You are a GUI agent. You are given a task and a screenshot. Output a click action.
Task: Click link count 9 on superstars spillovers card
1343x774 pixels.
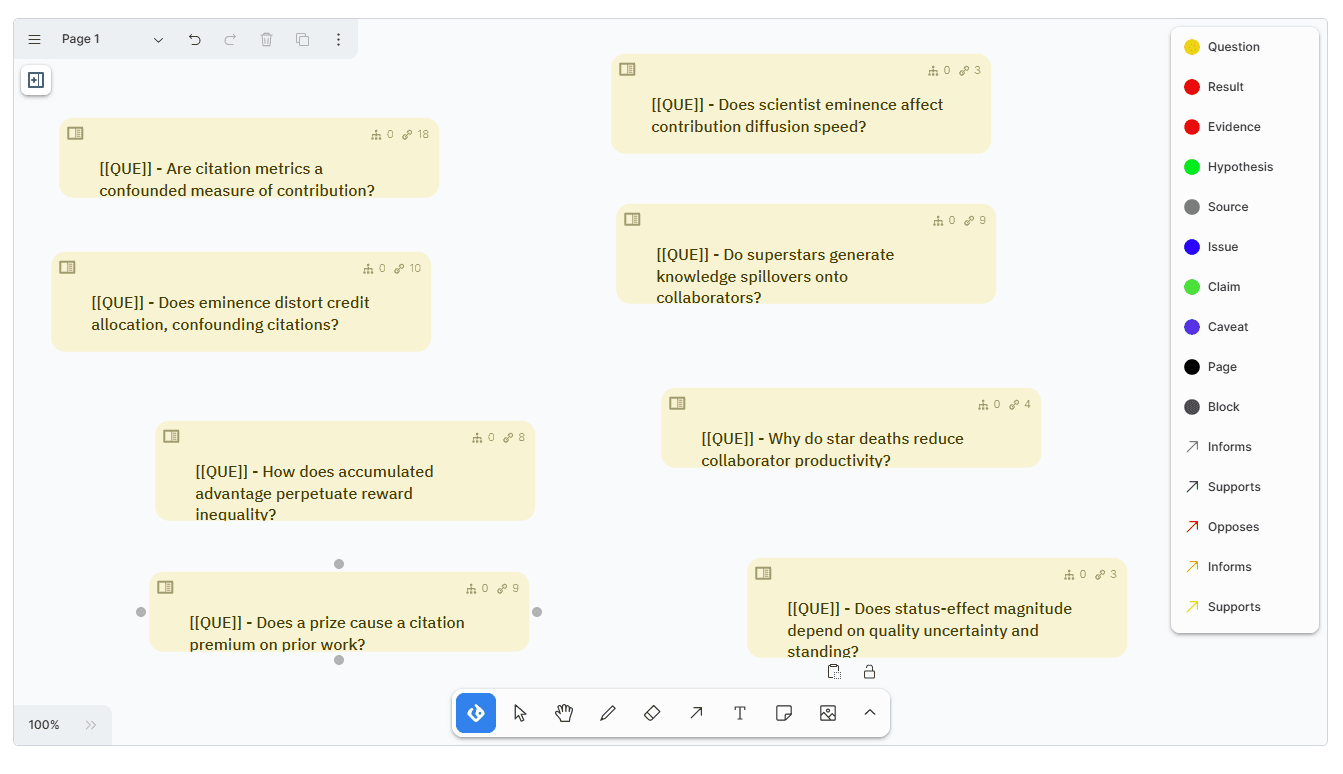(x=975, y=220)
